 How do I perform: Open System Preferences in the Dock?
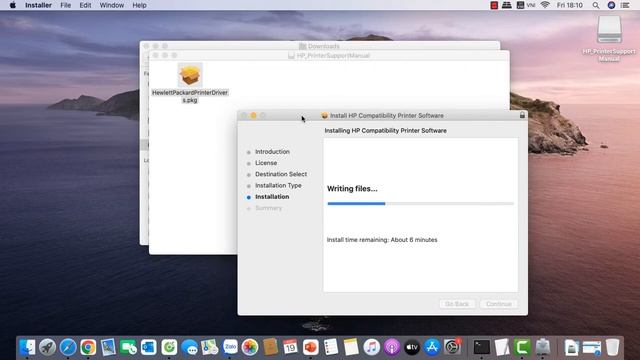(x=452, y=347)
